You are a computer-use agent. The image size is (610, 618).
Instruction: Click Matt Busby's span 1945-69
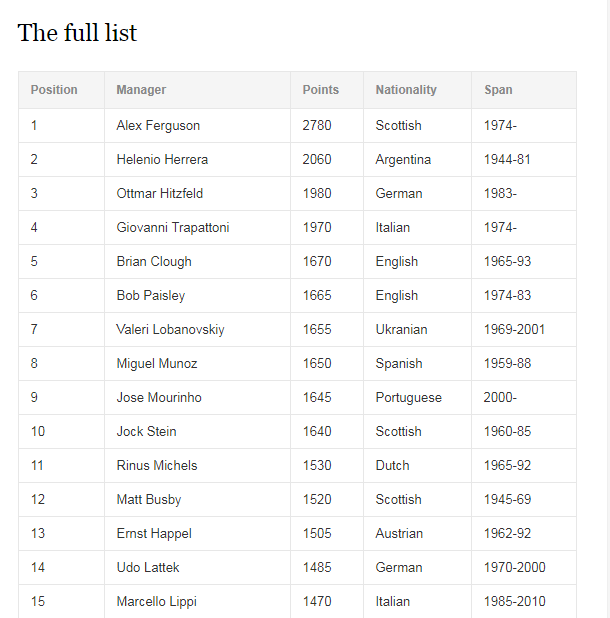pyautogui.click(x=507, y=500)
